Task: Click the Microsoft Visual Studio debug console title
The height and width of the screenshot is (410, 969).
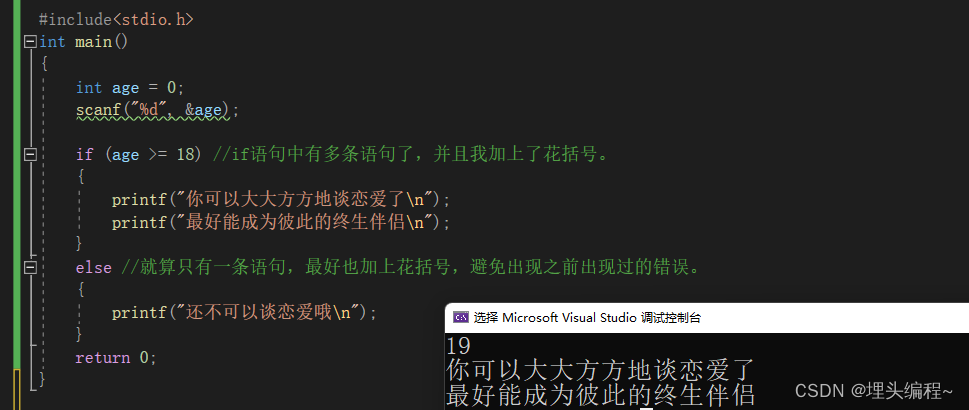Action: pyautogui.click(x=587, y=318)
